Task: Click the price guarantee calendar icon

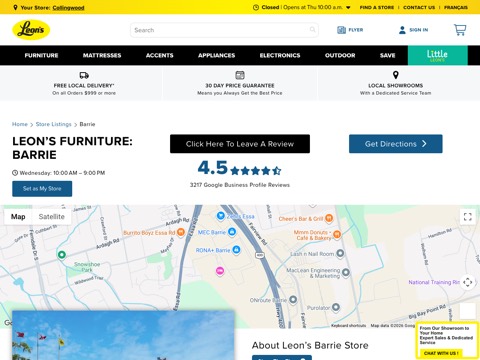Action: click(240, 75)
